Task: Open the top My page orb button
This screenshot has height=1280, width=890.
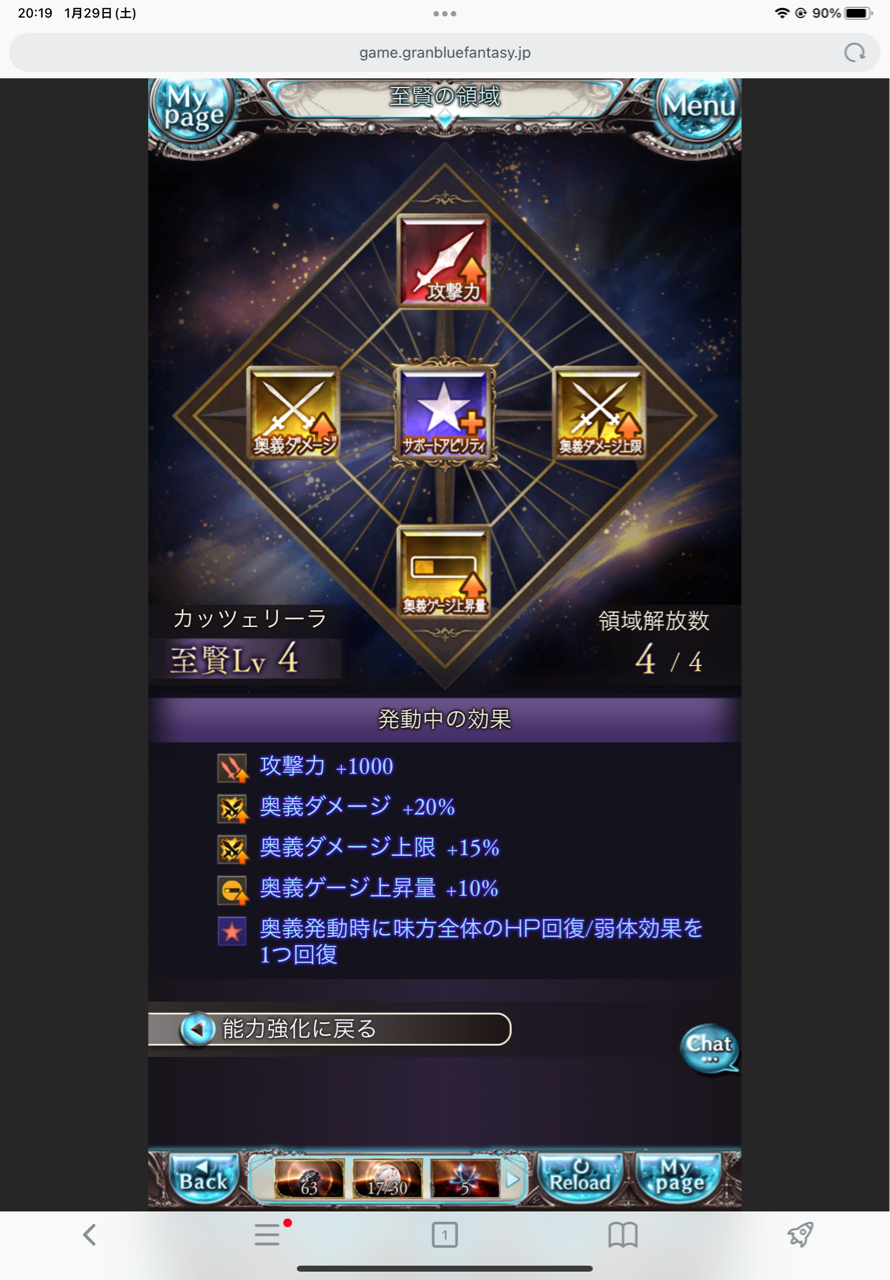Action: [x=192, y=110]
